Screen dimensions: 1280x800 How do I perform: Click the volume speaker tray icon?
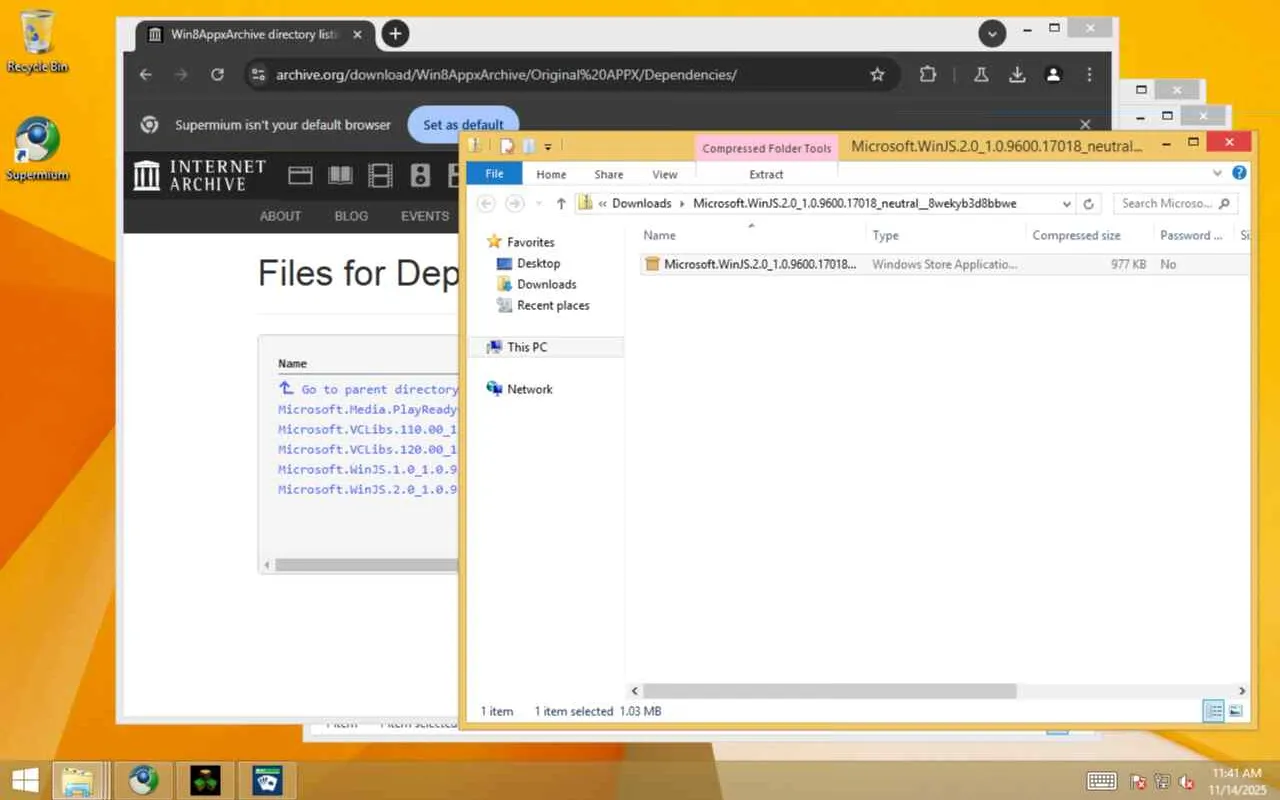(1187, 781)
